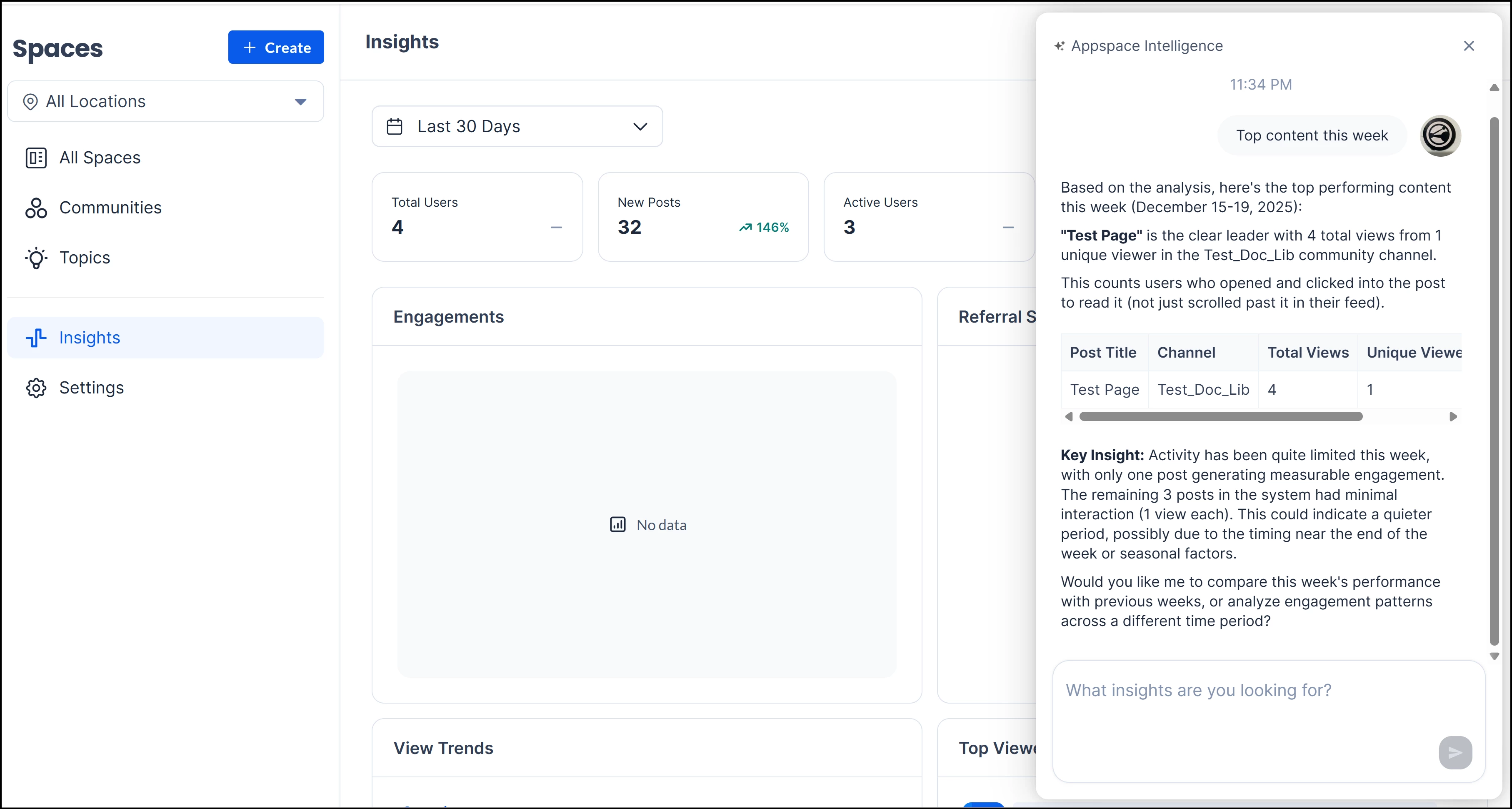Screen dimensions: 1512x809
Task: Click the table's horizontal scrollbar thumb
Action: pos(1221,416)
